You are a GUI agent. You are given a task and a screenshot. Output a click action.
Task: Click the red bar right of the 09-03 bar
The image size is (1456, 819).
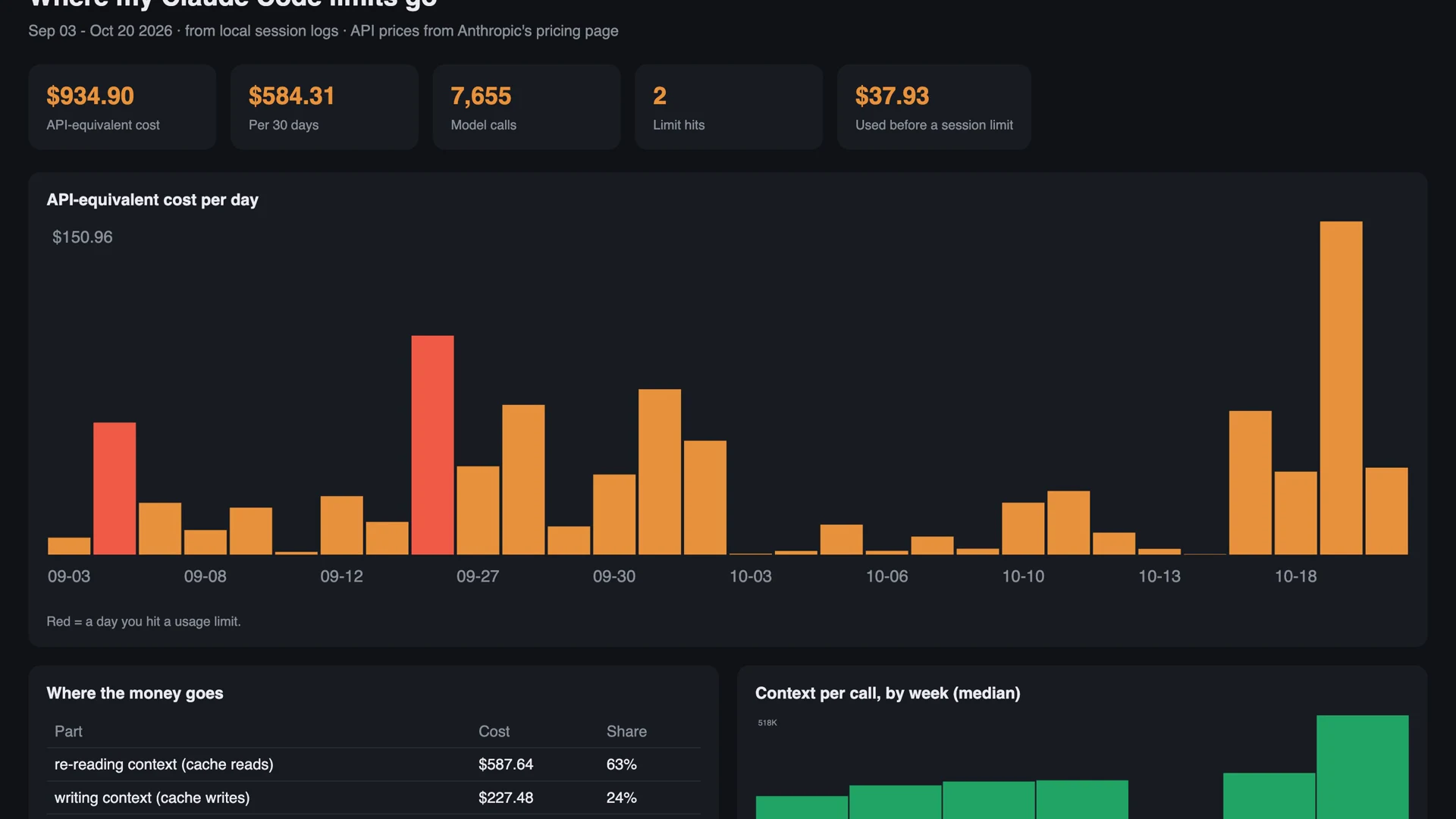point(115,488)
